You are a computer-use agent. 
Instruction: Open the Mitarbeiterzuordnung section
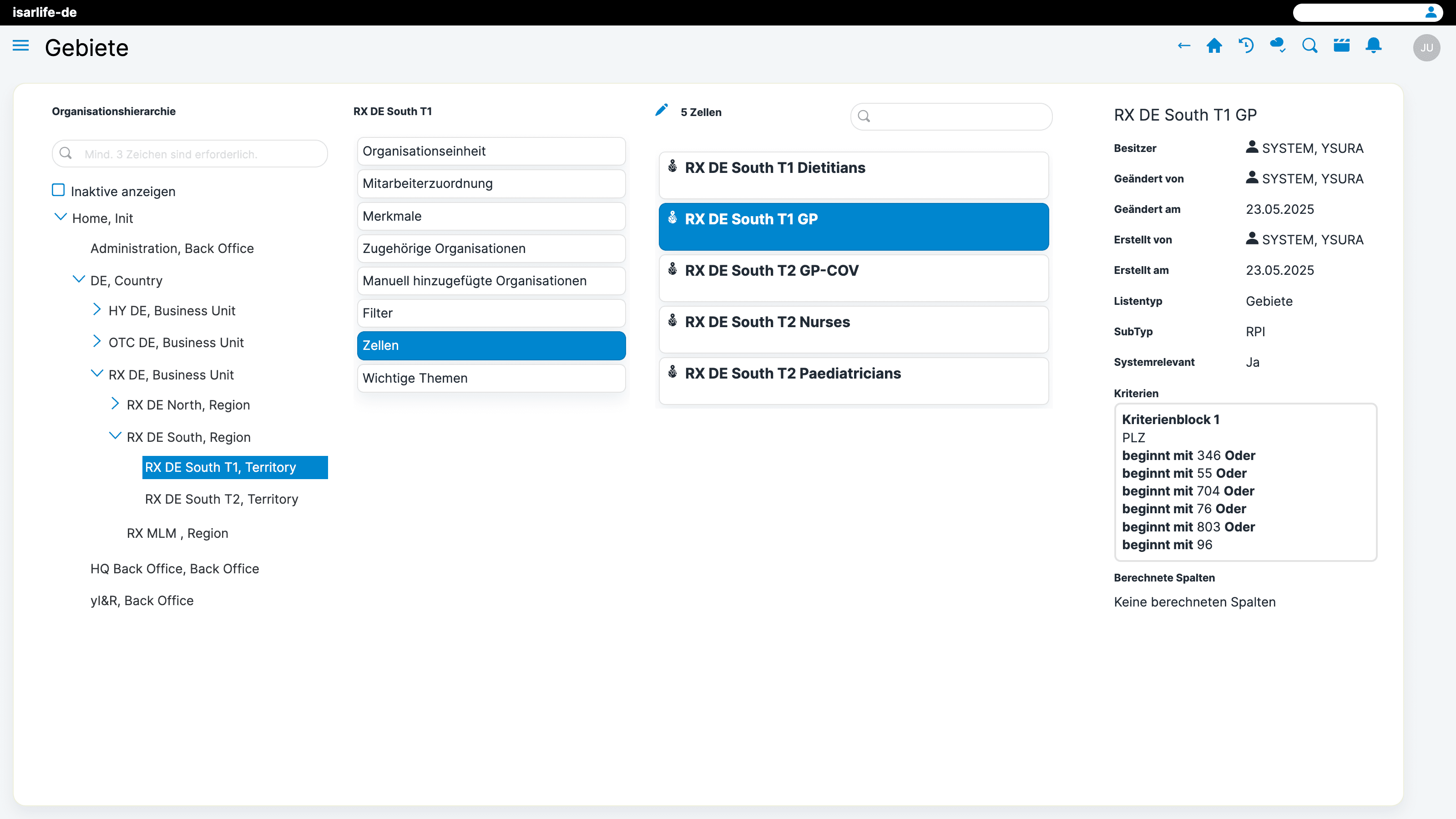coord(491,184)
